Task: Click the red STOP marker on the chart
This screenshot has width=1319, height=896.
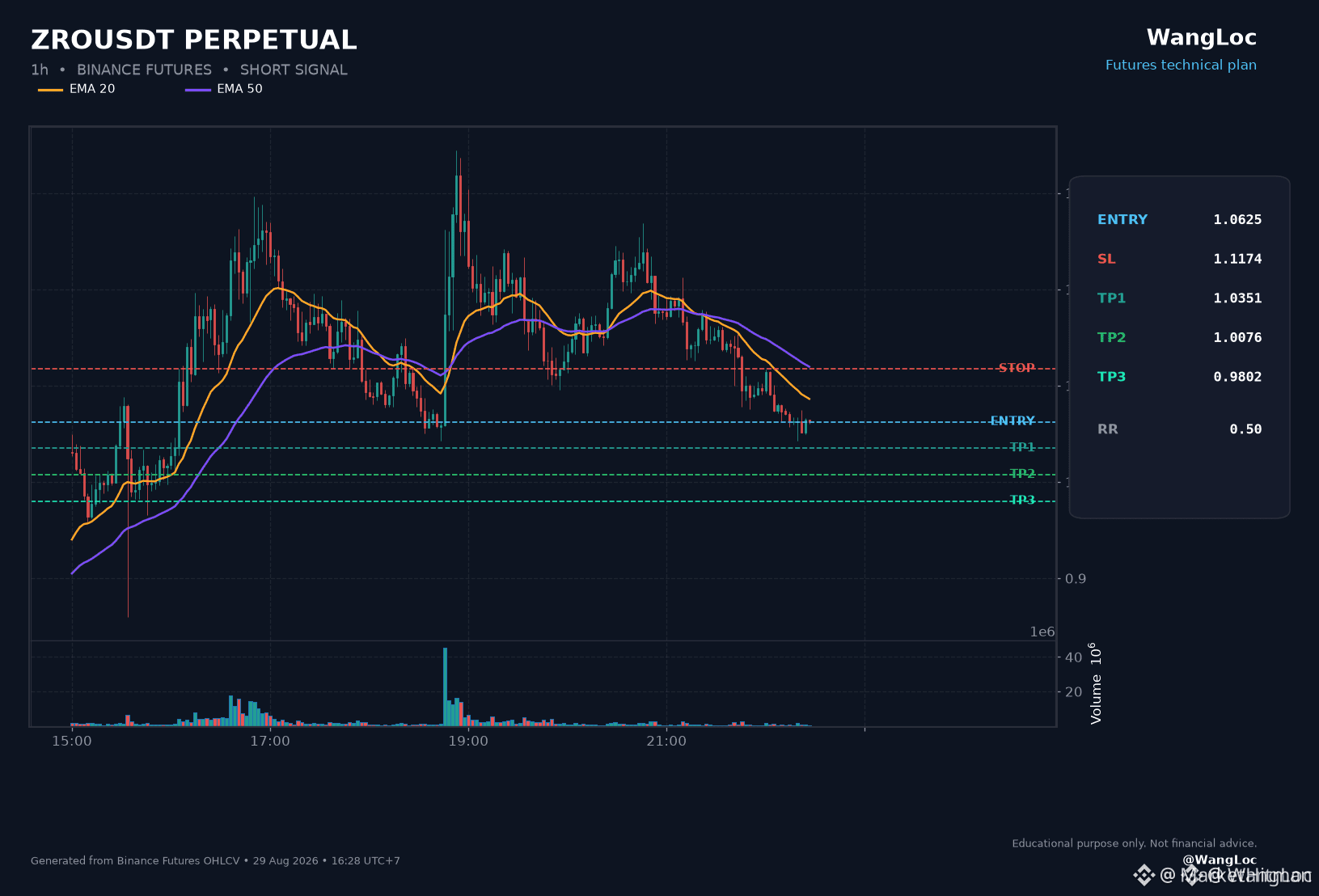Action: pos(1017,368)
